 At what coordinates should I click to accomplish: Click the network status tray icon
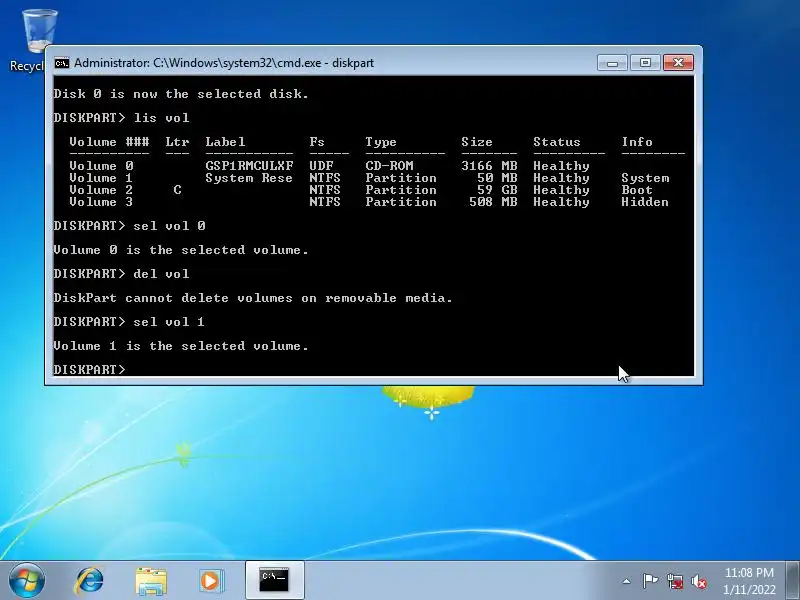pos(674,581)
